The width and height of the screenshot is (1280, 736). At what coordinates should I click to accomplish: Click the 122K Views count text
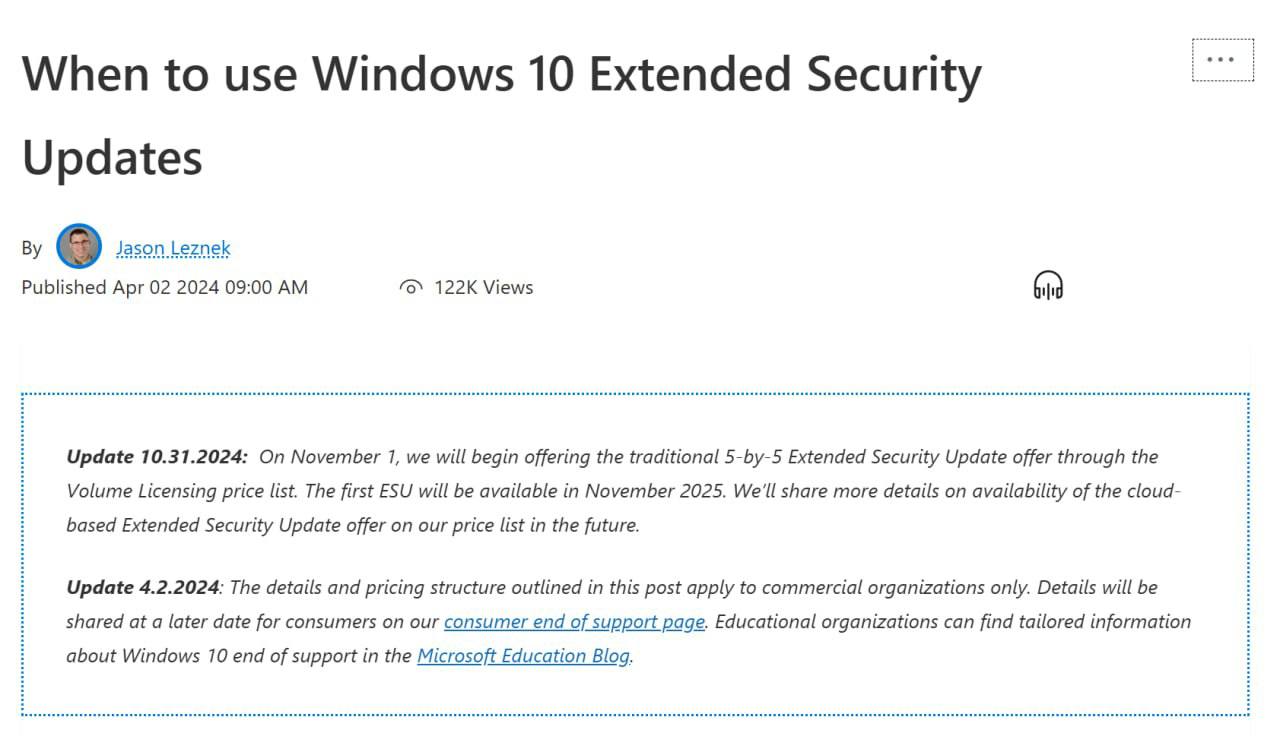[483, 288]
